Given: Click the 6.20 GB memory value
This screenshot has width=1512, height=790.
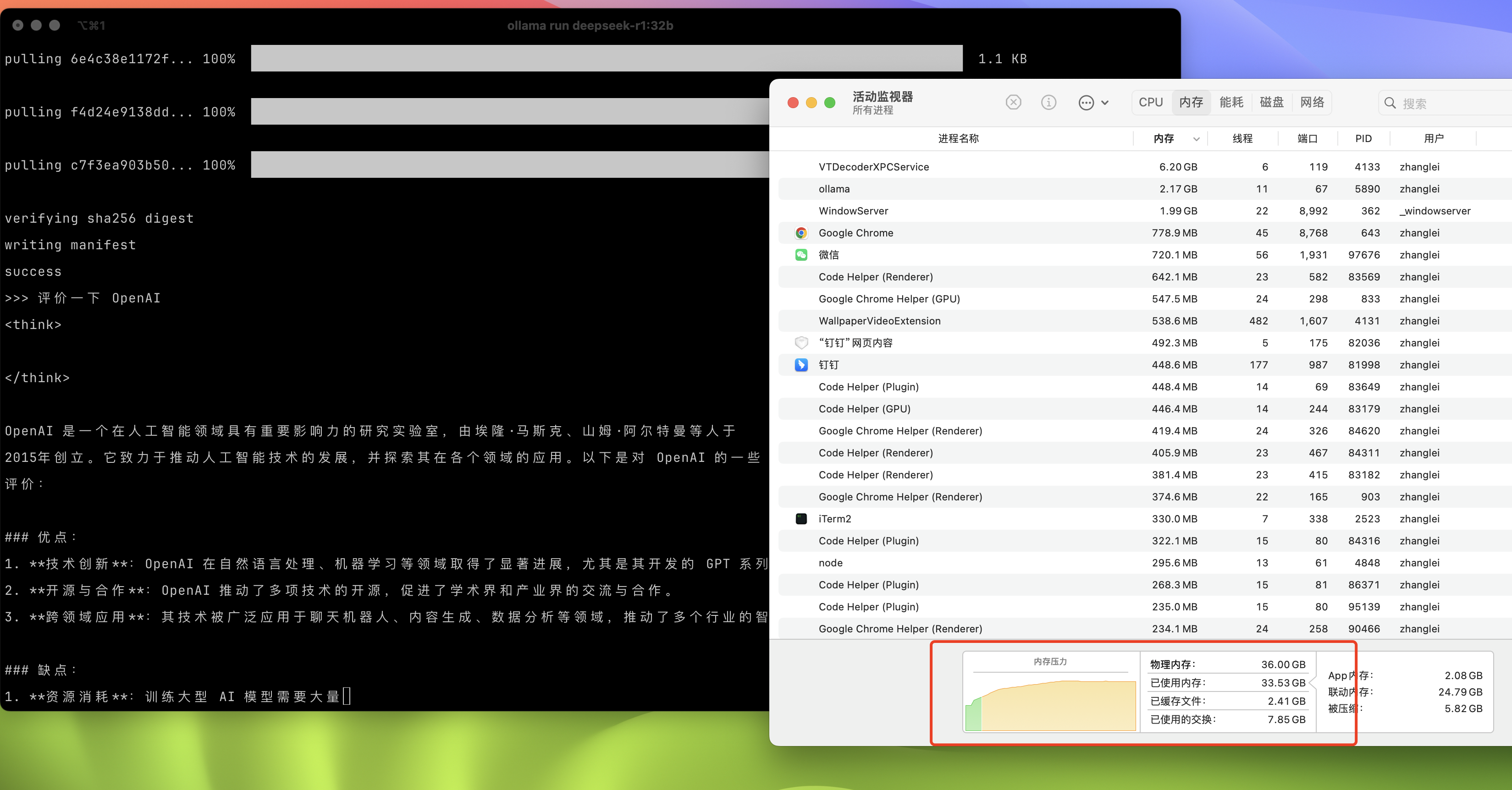Looking at the screenshot, I should pos(1177,166).
